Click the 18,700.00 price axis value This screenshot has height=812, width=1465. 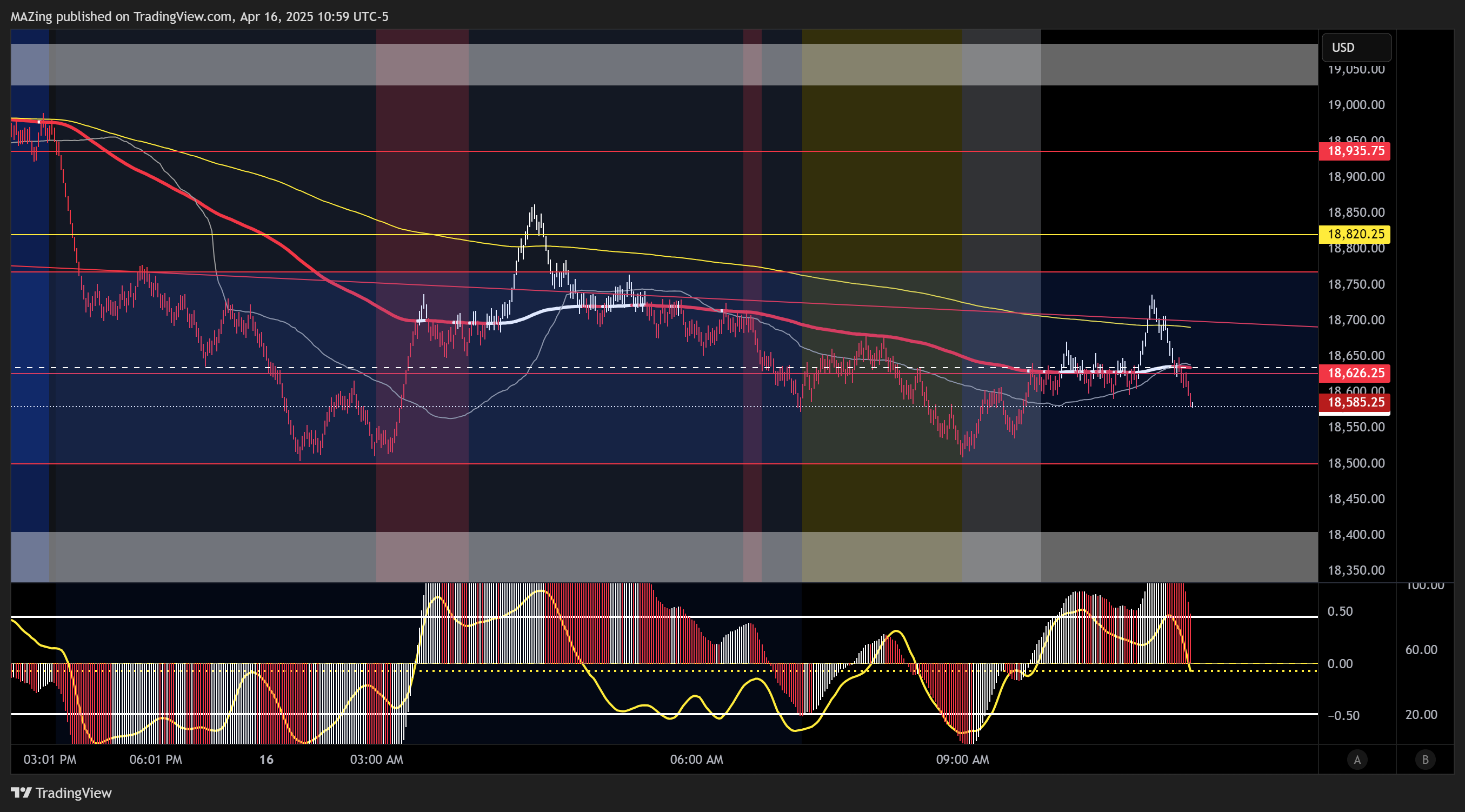tap(1356, 320)
